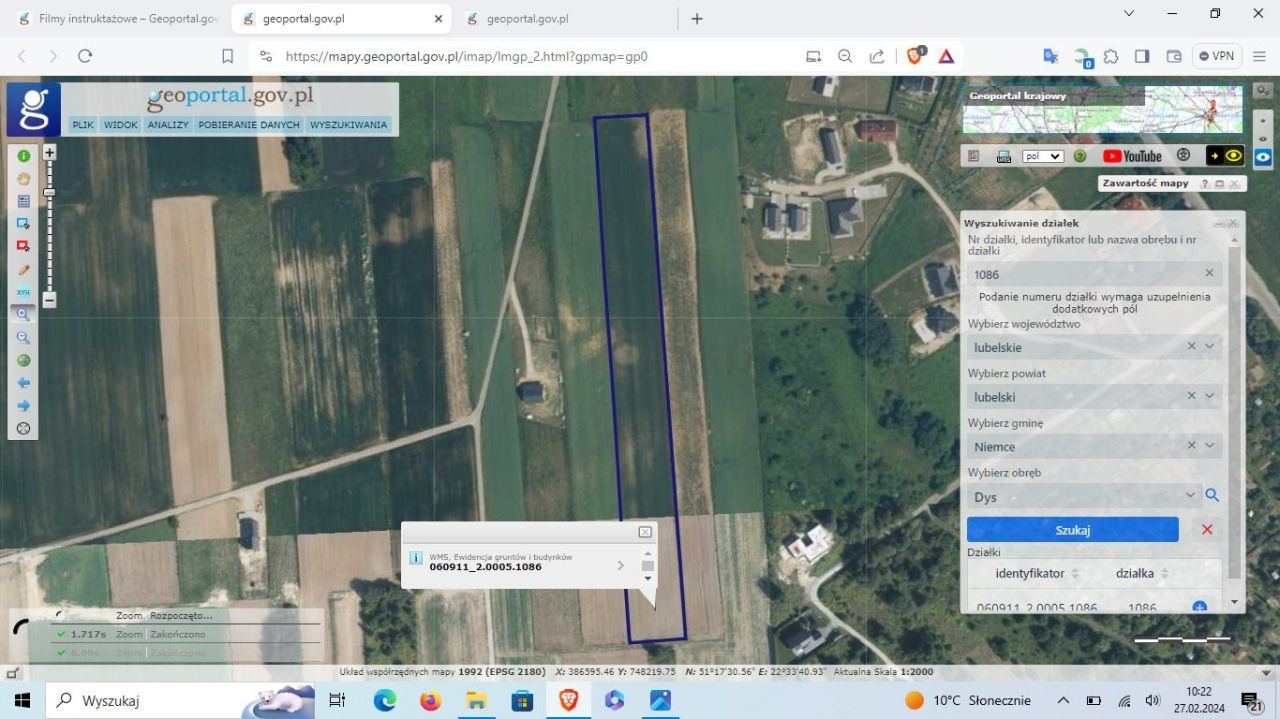Open the POBIERANIE DANYCH menu

(x=249, y=125)
